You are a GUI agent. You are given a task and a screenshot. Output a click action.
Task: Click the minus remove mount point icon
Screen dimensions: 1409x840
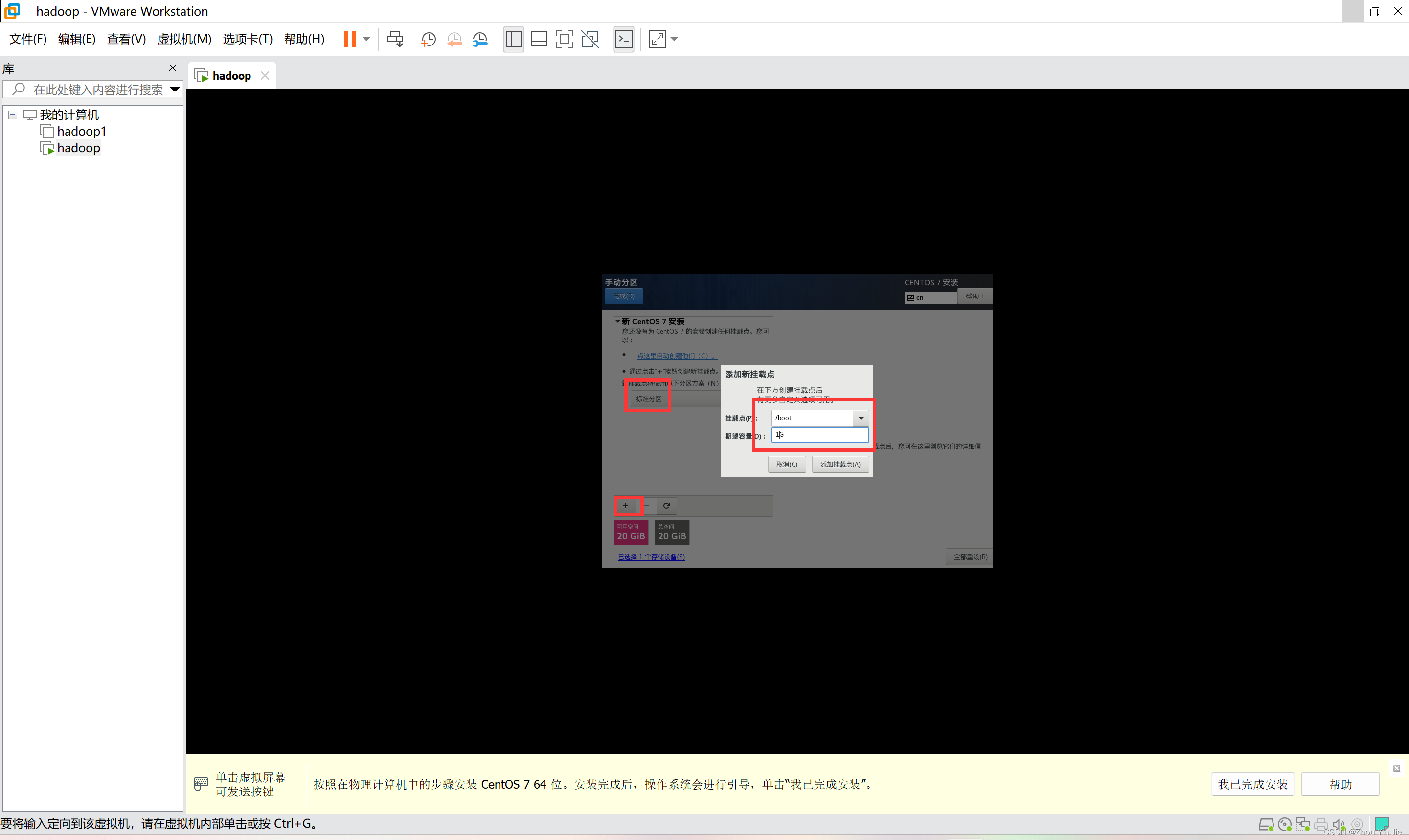coord(646,506)
